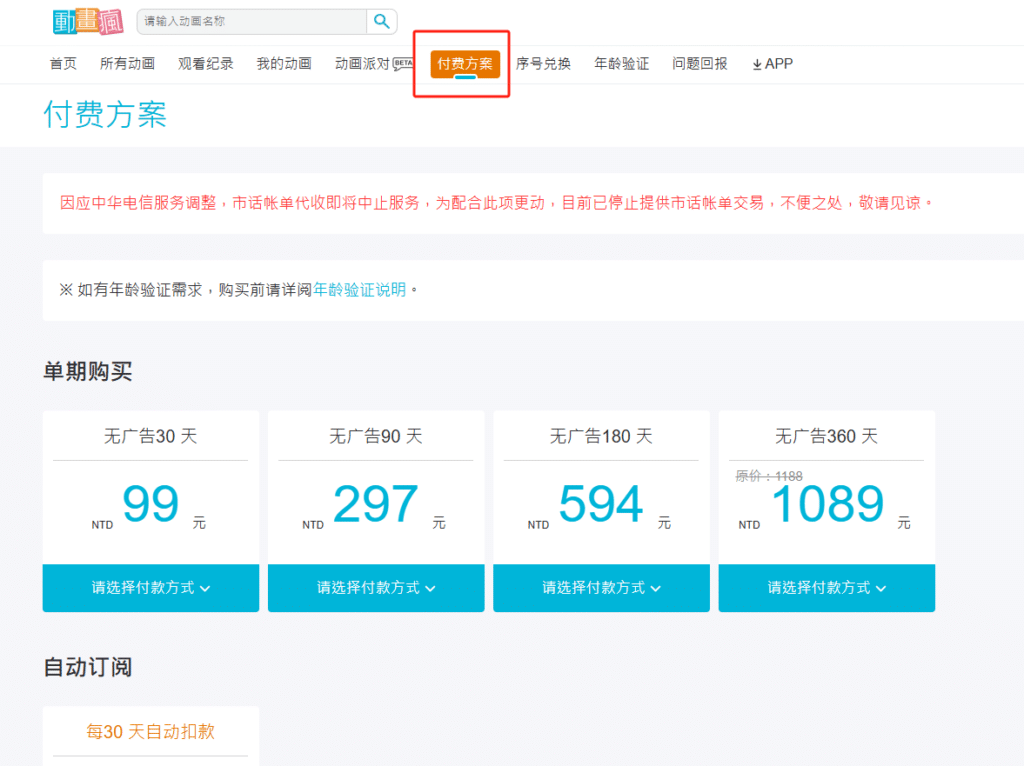1024x766 pixels.
Task: Click the BETA badge next to 动画派对
Action: tap(403, 63)
